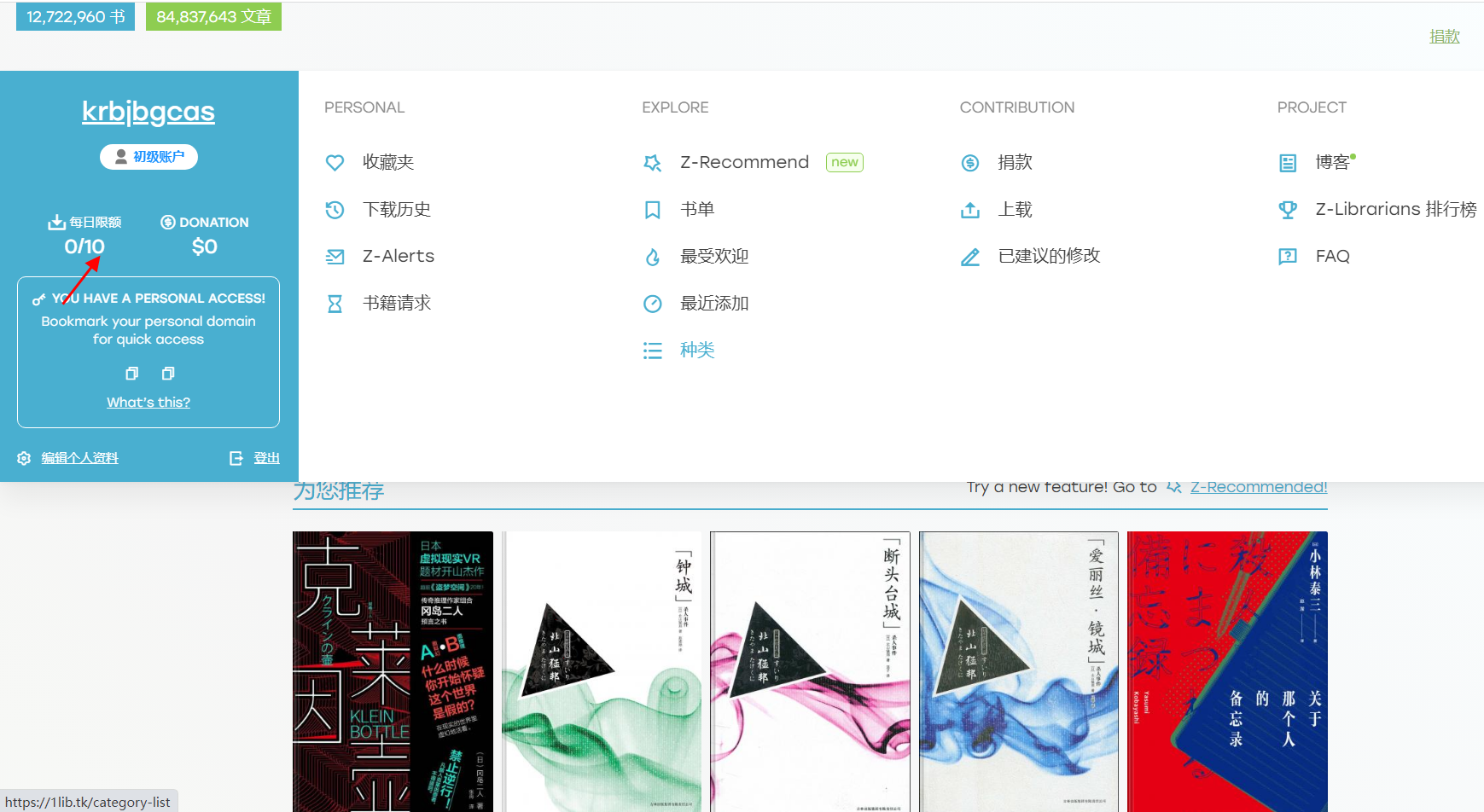
Task: Click the $0 donation amount
Action: pyautogui.click(x=205, y=246)
